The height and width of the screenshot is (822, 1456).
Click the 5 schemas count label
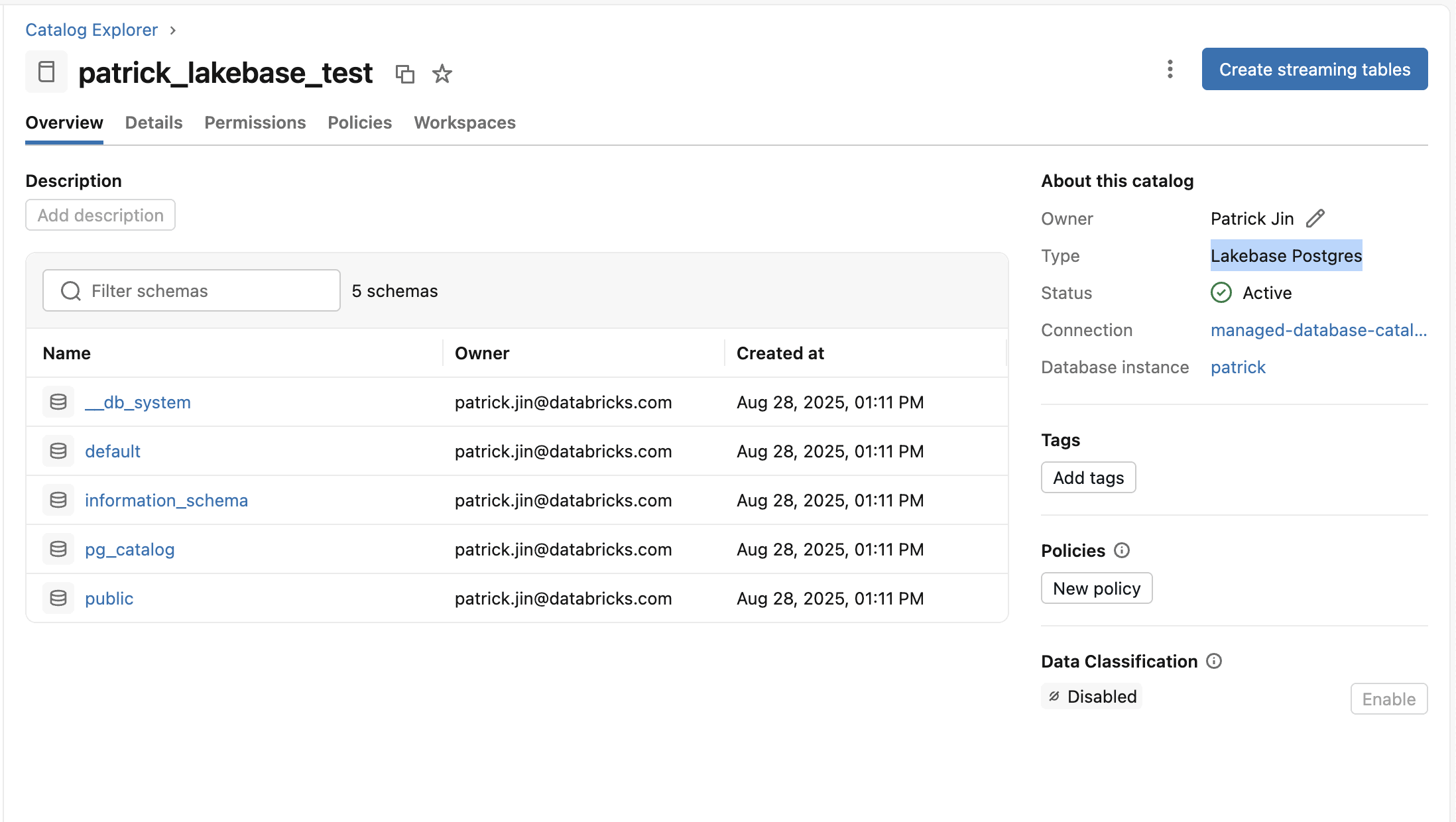tap(394, 290)
